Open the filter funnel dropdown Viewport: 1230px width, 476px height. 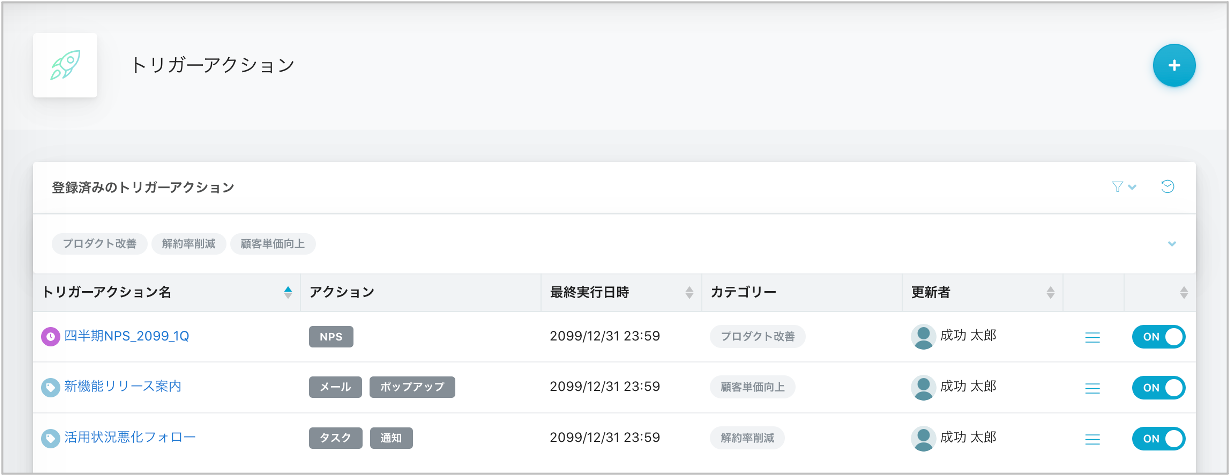click(x=1124, y=187)
